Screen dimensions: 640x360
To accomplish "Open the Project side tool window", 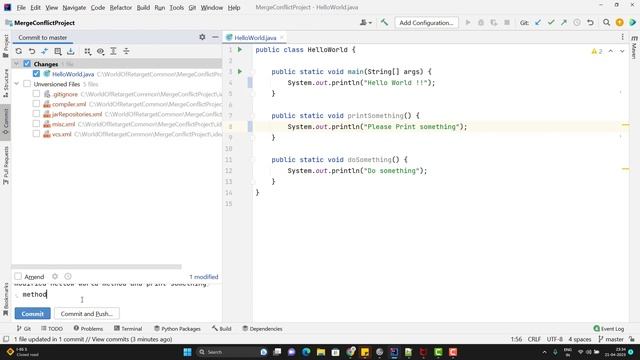I will [x=6, y=46].
